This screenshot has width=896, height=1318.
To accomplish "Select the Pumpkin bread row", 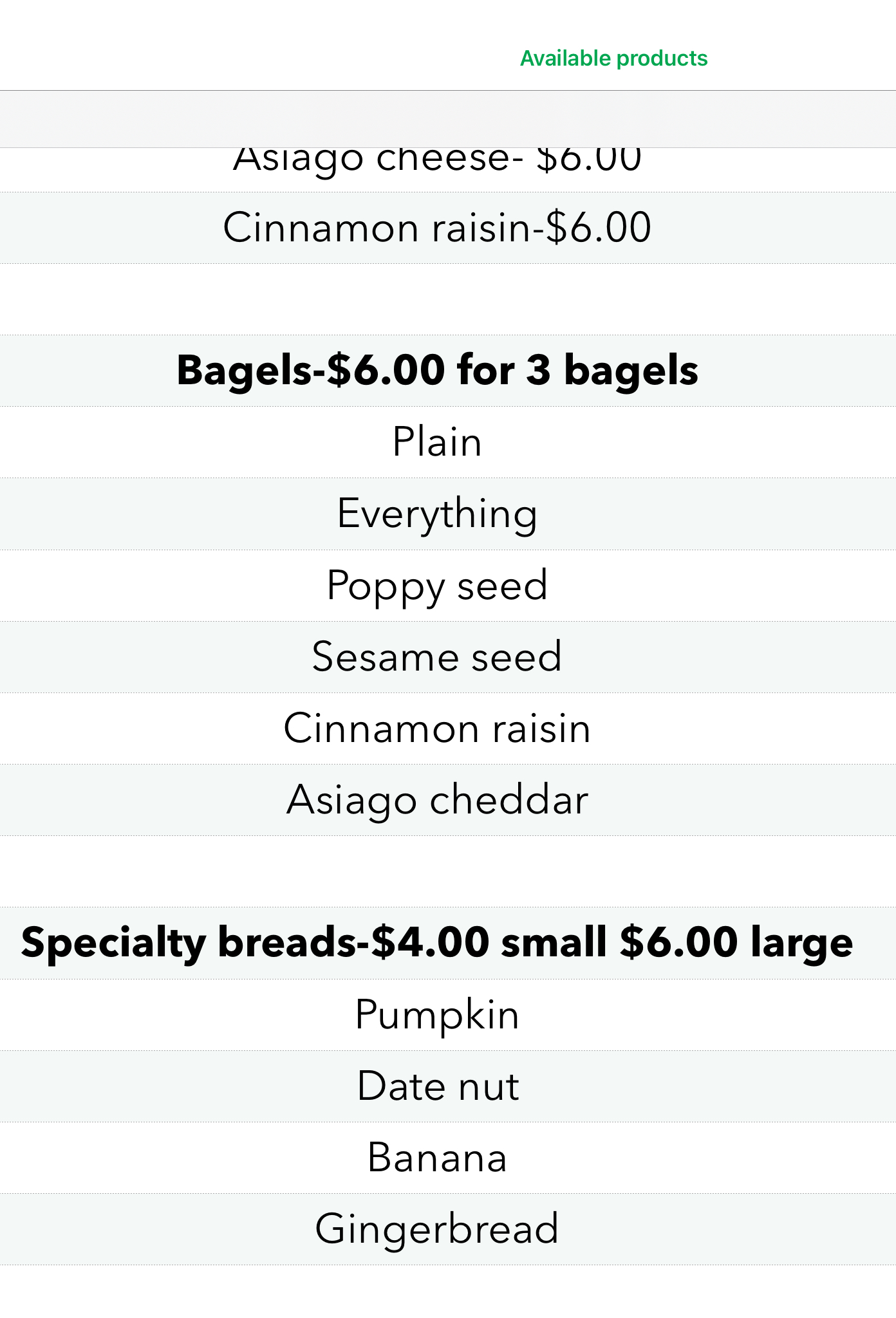I will click(437, 1015).
